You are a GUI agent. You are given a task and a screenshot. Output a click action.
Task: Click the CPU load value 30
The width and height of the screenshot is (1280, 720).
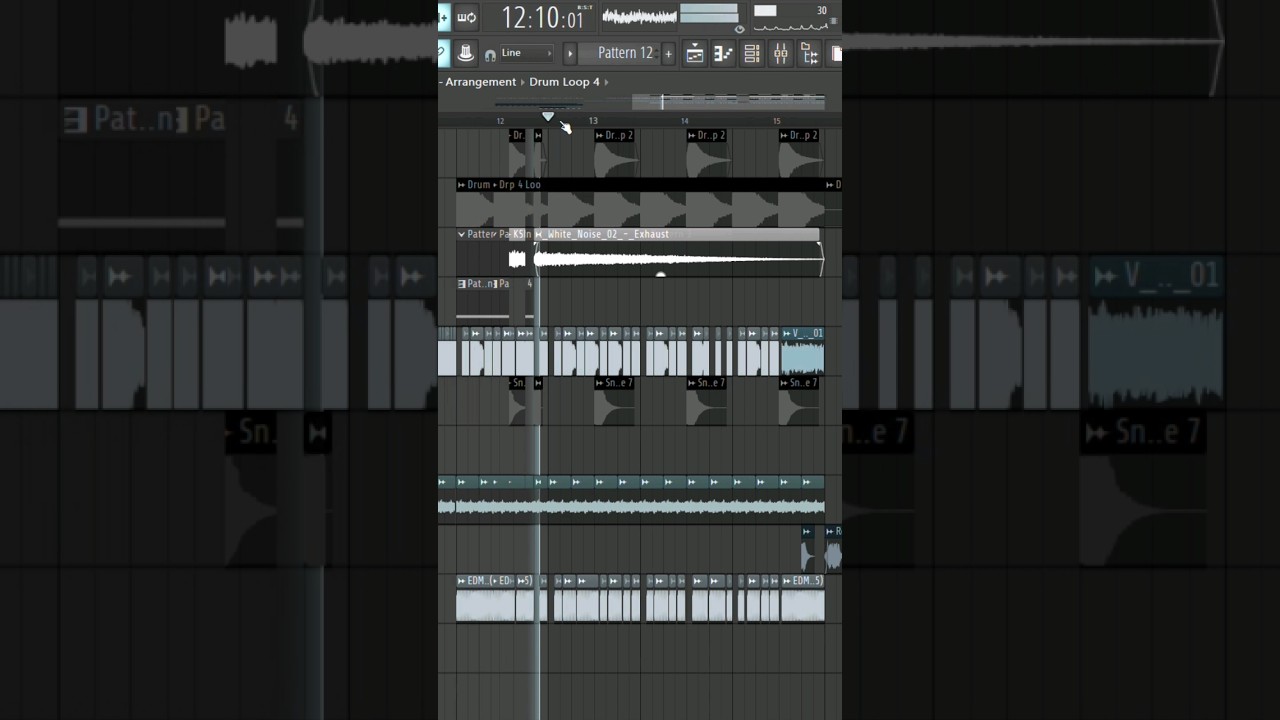(x=822, y=10)
